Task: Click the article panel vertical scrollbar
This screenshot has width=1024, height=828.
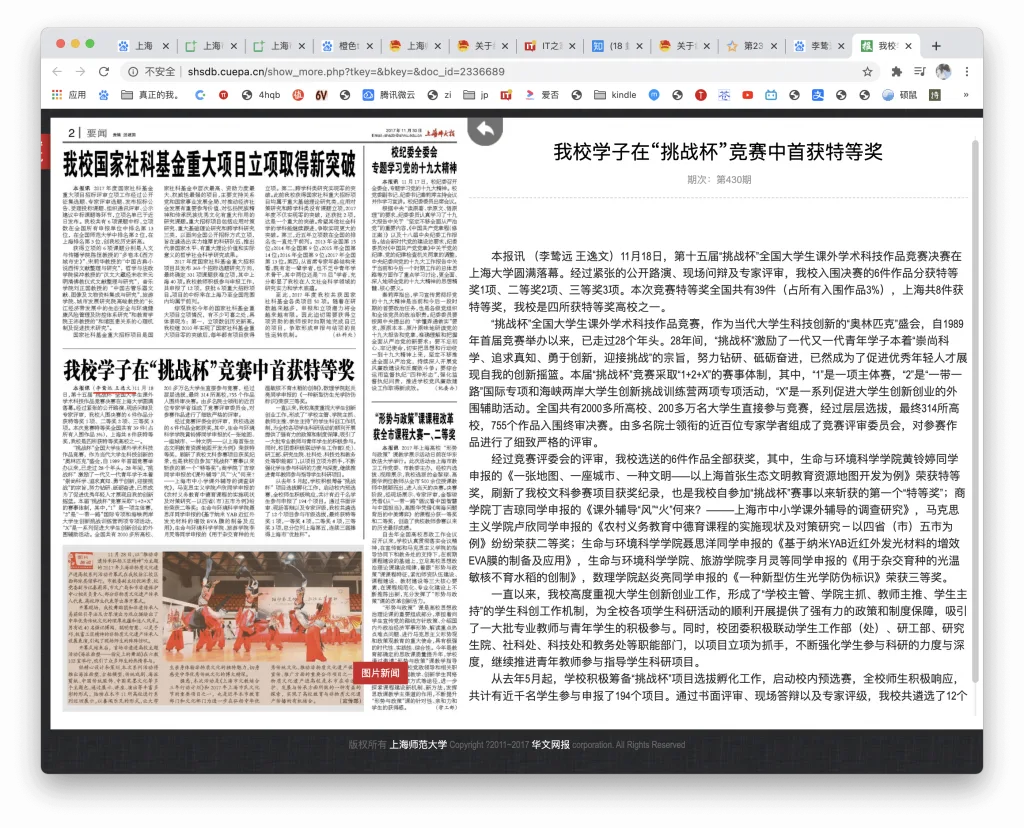Action: [975, 411]
